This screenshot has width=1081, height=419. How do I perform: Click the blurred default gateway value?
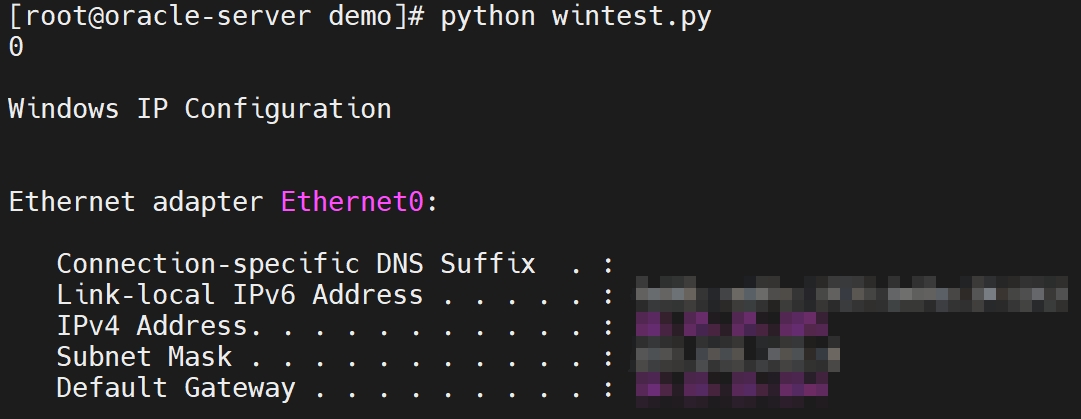point(732,388)
